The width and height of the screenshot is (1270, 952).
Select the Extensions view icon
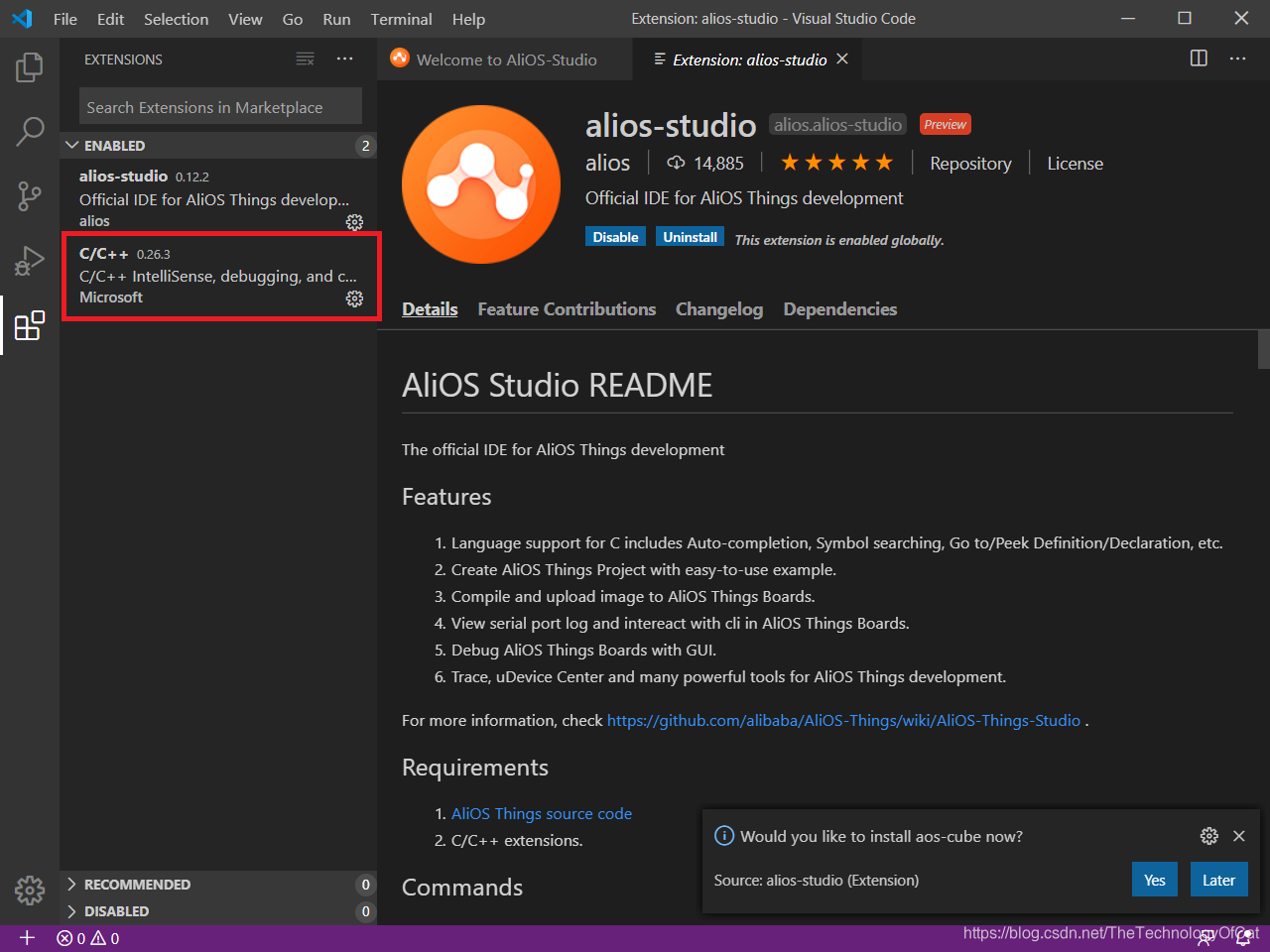(x=30, y=325)
